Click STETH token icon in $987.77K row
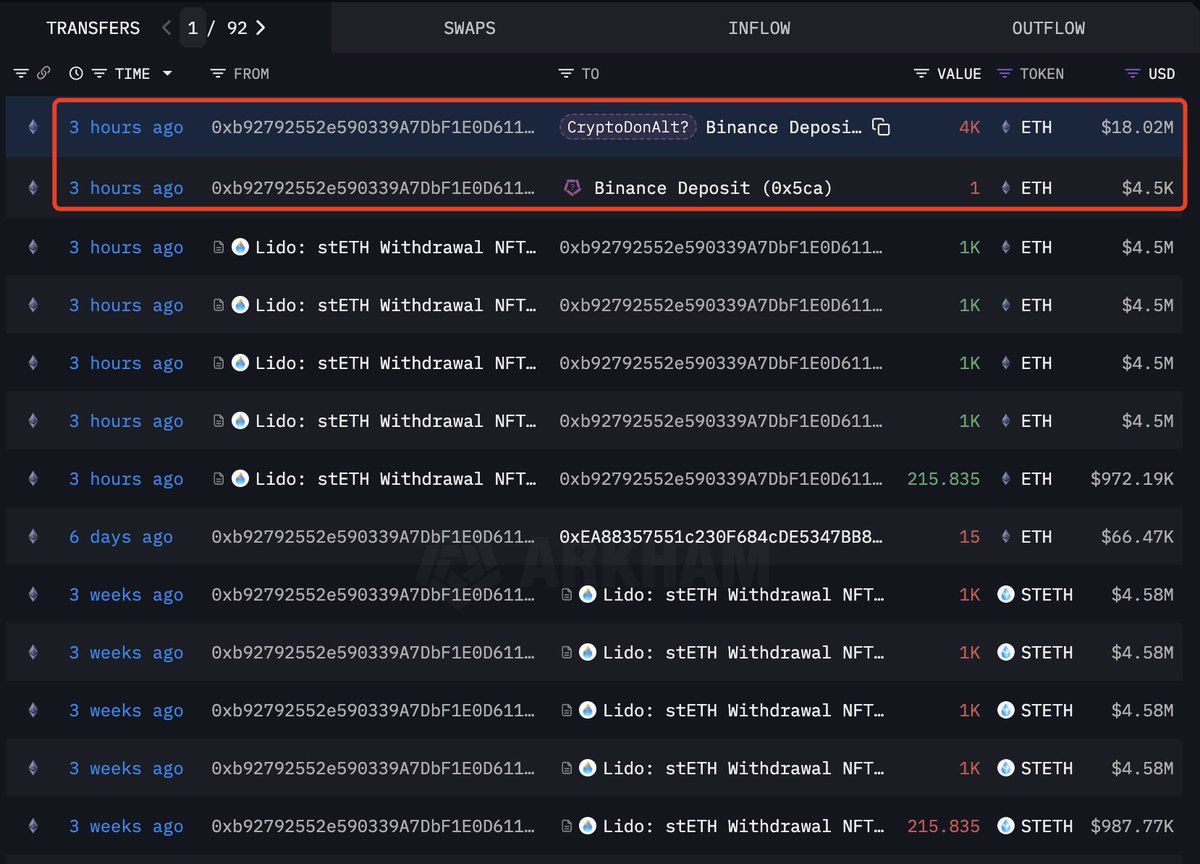 tap(1006, 826)
